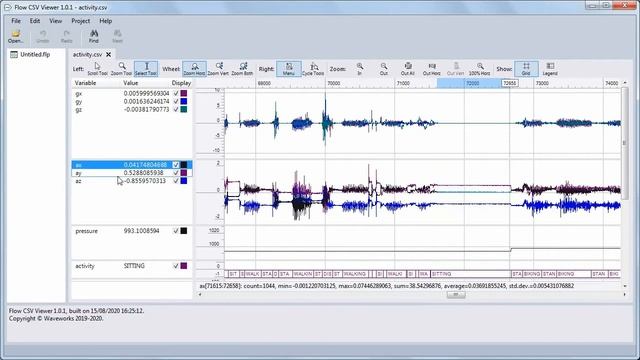Viewport: 640px width, 360px height.
Task: Click the Redo toolbar icon
Action: click(x=67, y=36)
